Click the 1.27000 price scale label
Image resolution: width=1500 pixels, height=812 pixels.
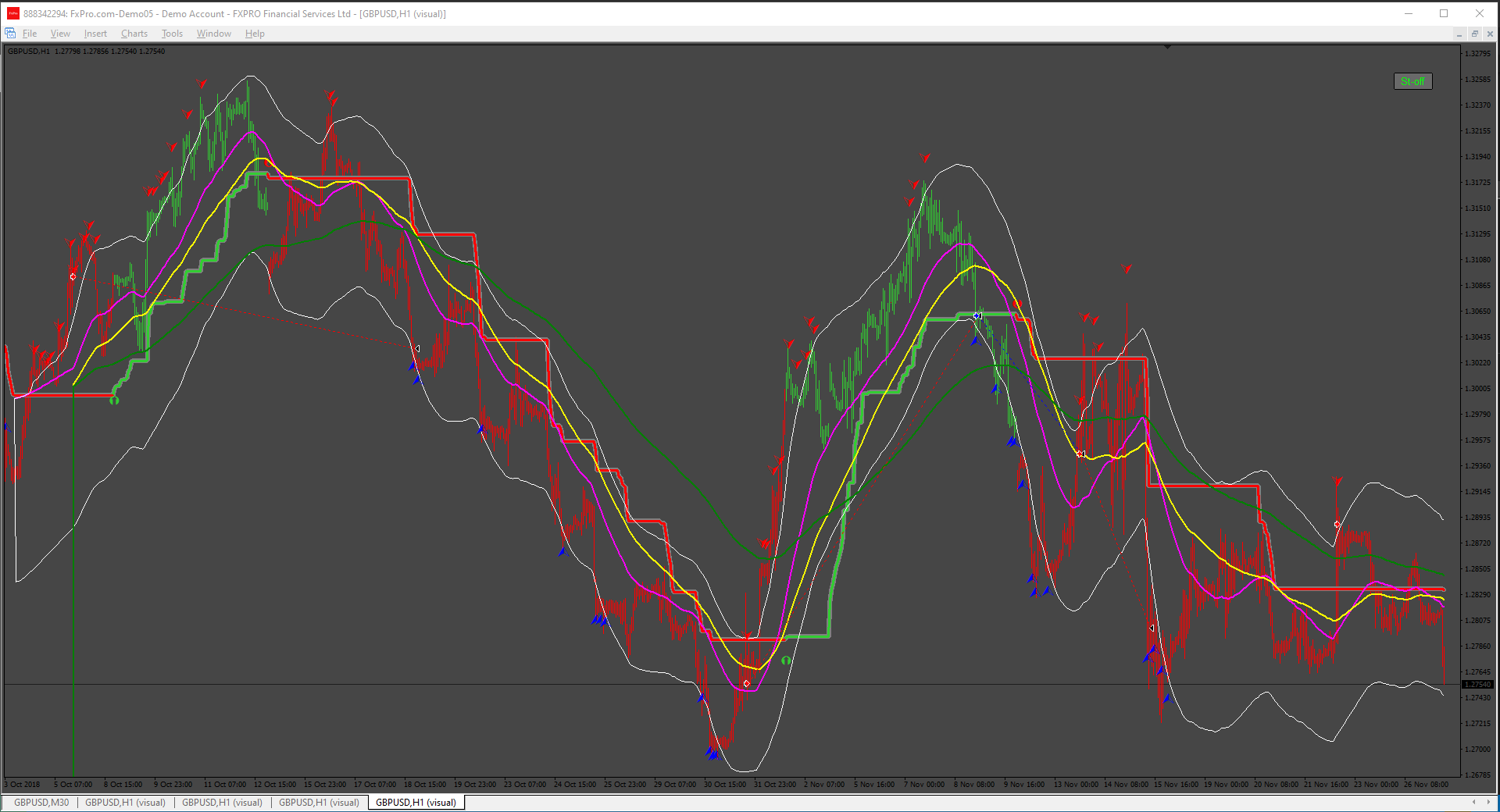click(x=1477, y=750)
